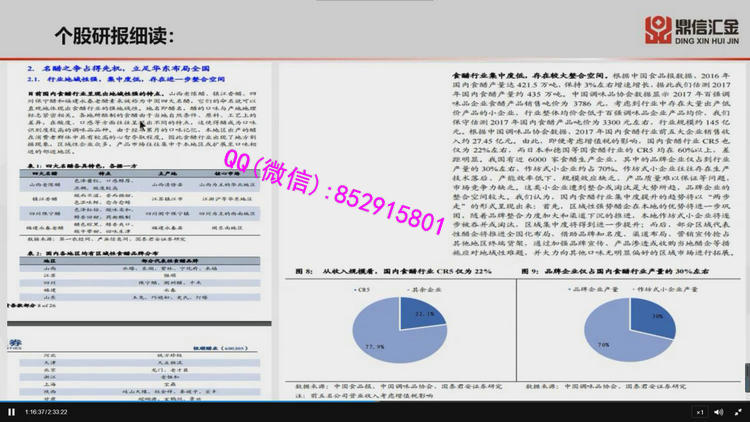Click the 1:16:37/2:33:22 time display
Screen dimensions: 750x422
point(46,411)
